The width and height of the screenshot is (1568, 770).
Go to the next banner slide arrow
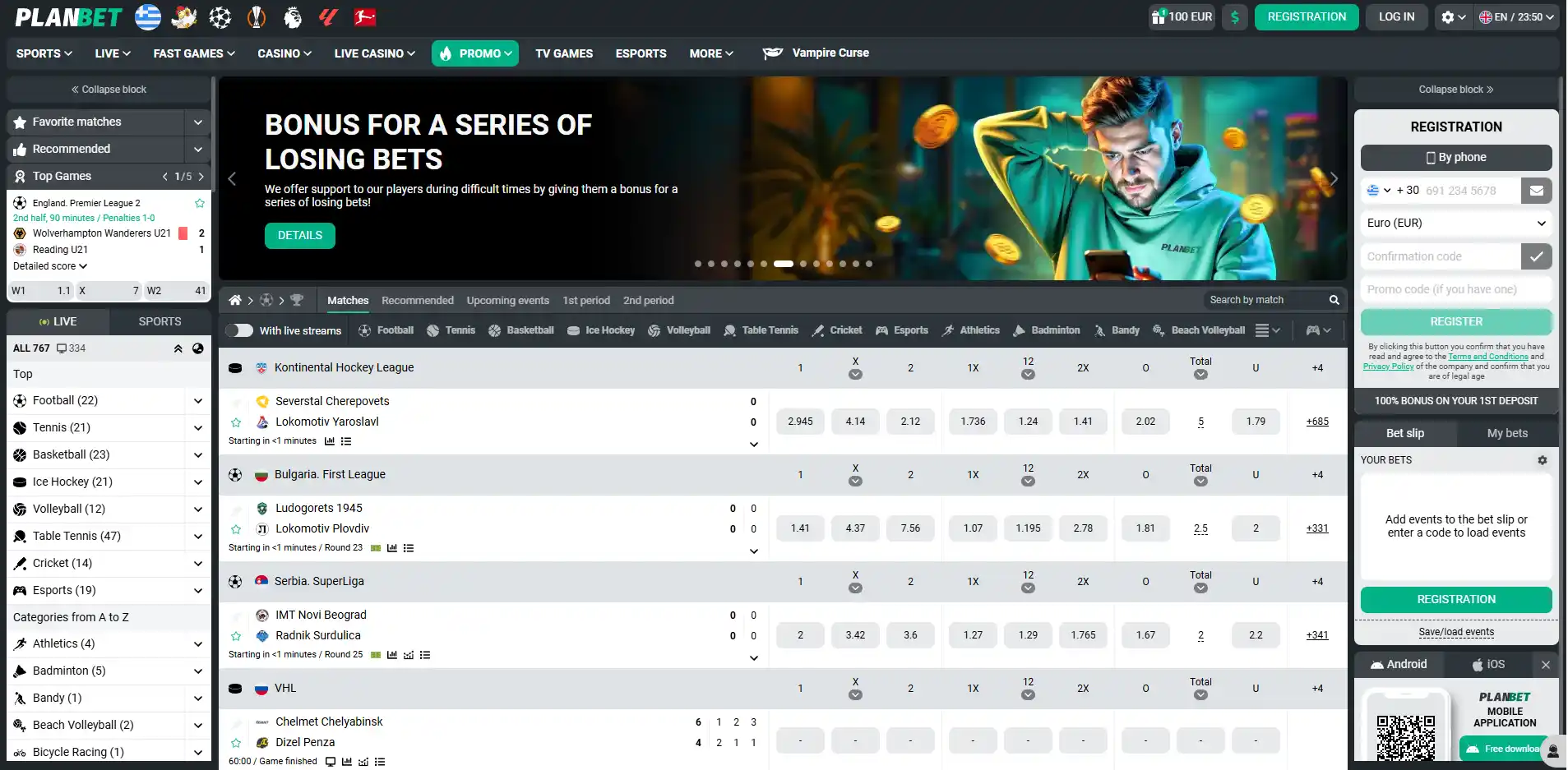coord(1334,178)
